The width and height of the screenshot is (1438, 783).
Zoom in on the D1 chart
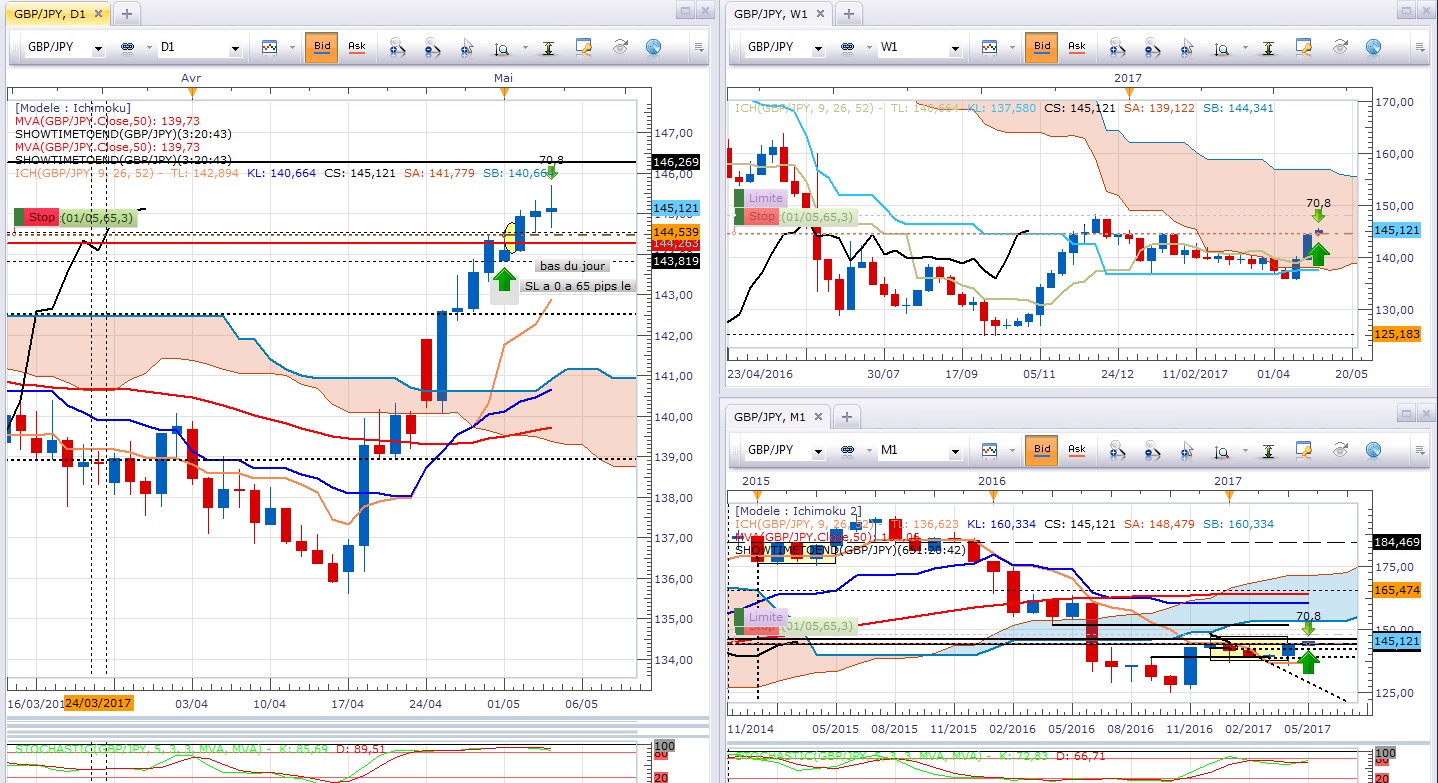pyautogui.click(x=397, y=47)
